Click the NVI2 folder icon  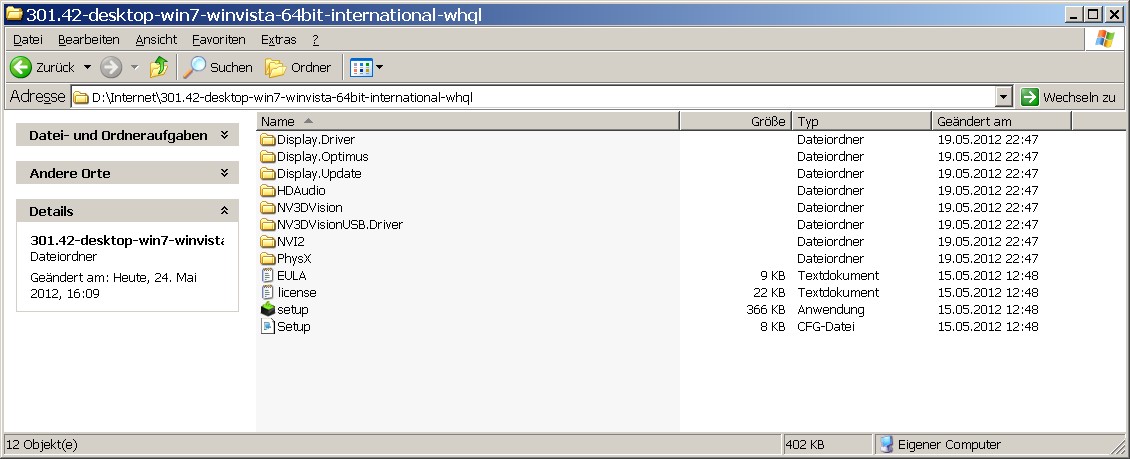(x=268, y=242)
